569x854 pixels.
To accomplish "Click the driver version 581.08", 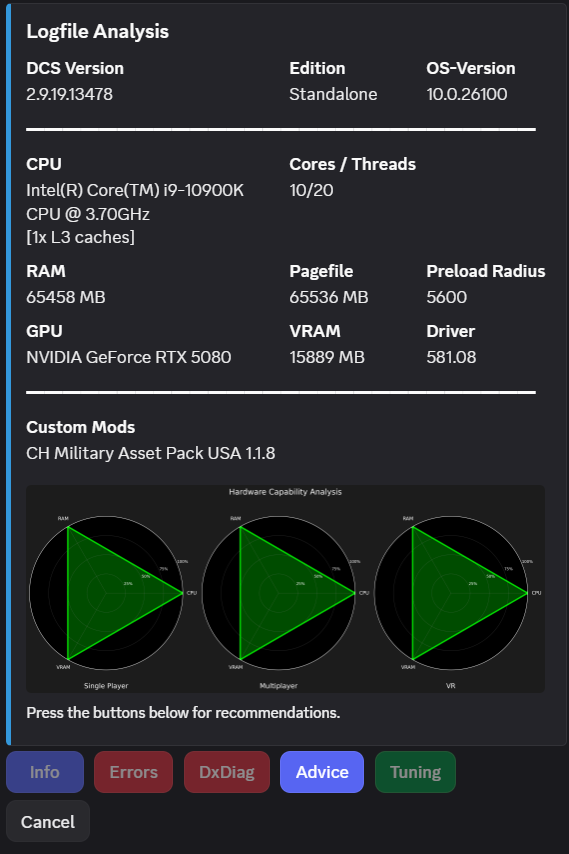I will point(451,357).
